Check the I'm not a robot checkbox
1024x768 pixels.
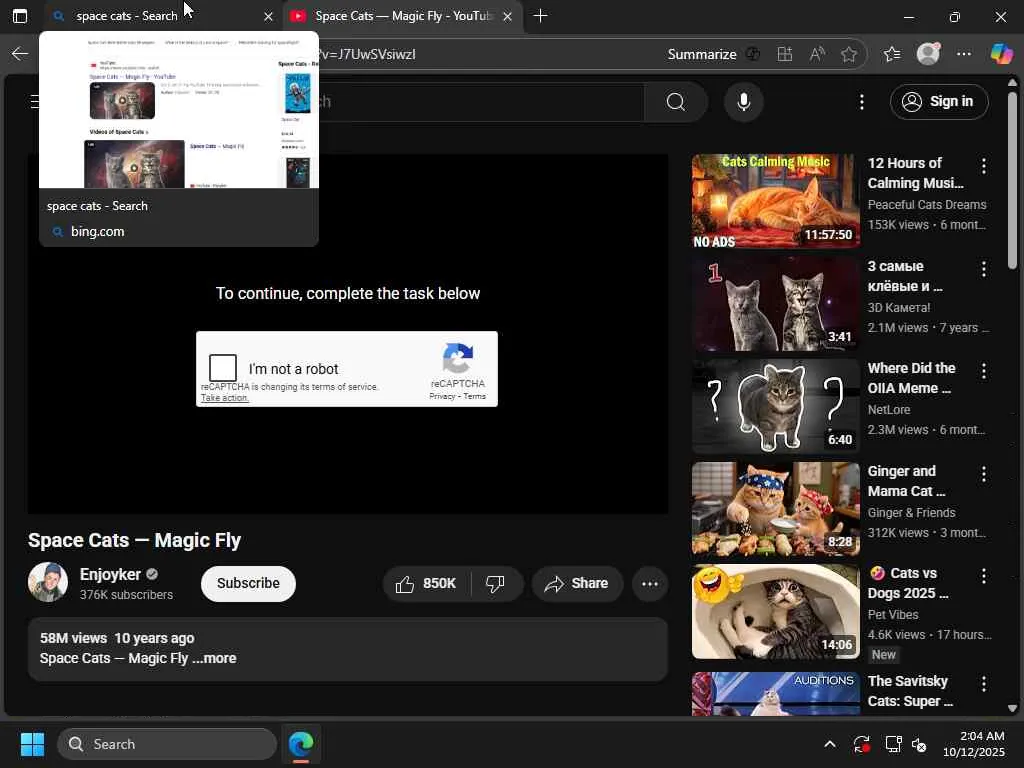(223, 368)
